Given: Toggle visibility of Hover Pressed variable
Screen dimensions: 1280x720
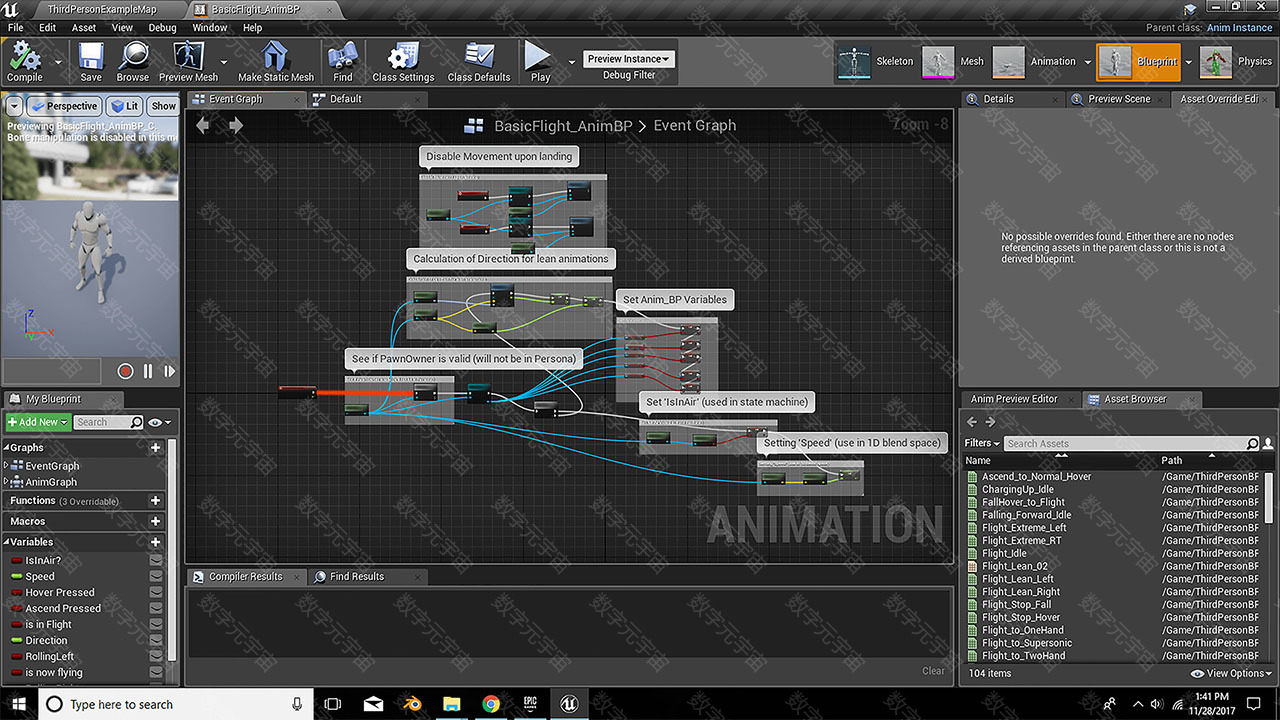Looking at the screenshot, I should [156, 593].
